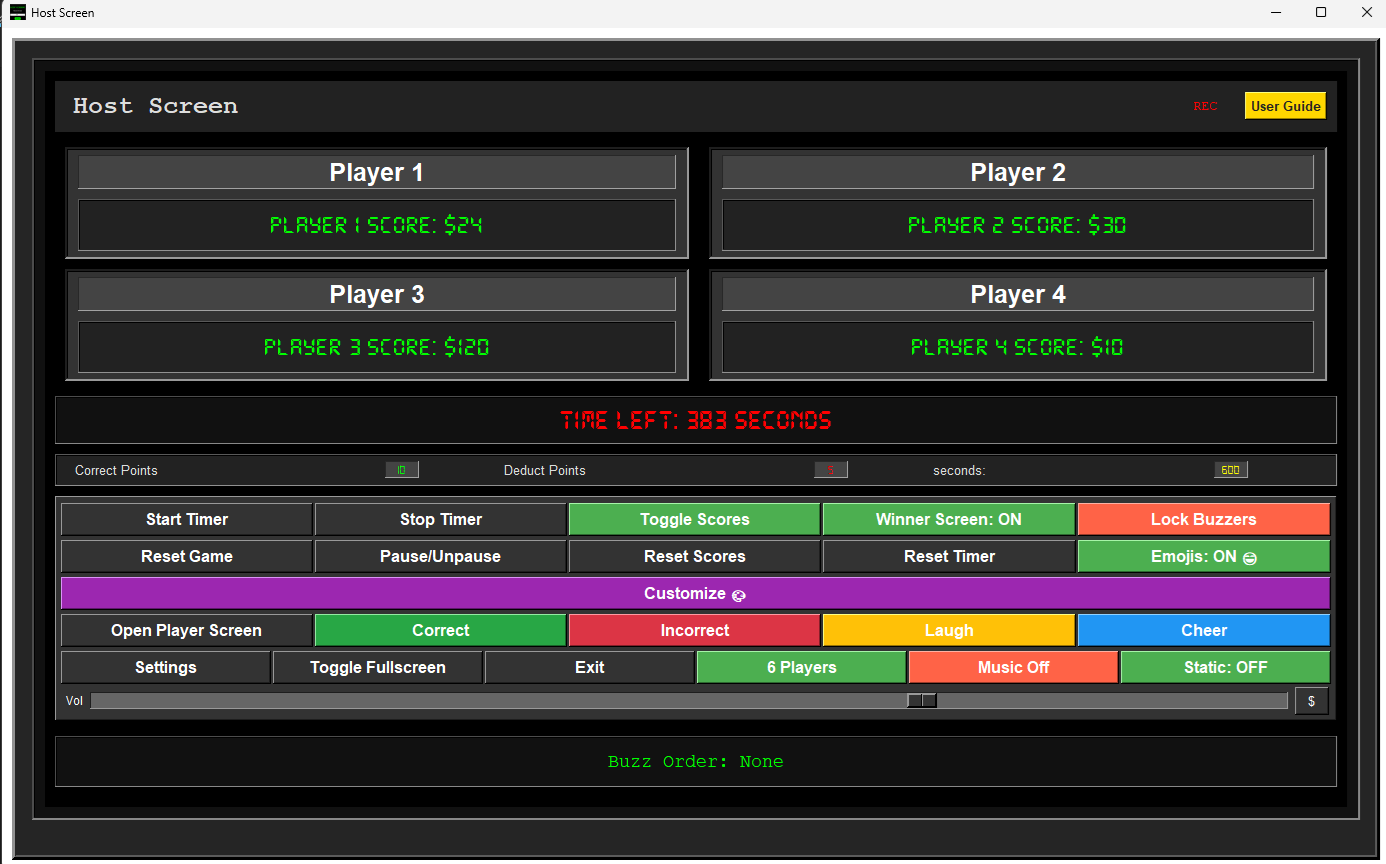Mark the answer as Correct
Viewport: 1386px width, 864px height.
[440, 630]
